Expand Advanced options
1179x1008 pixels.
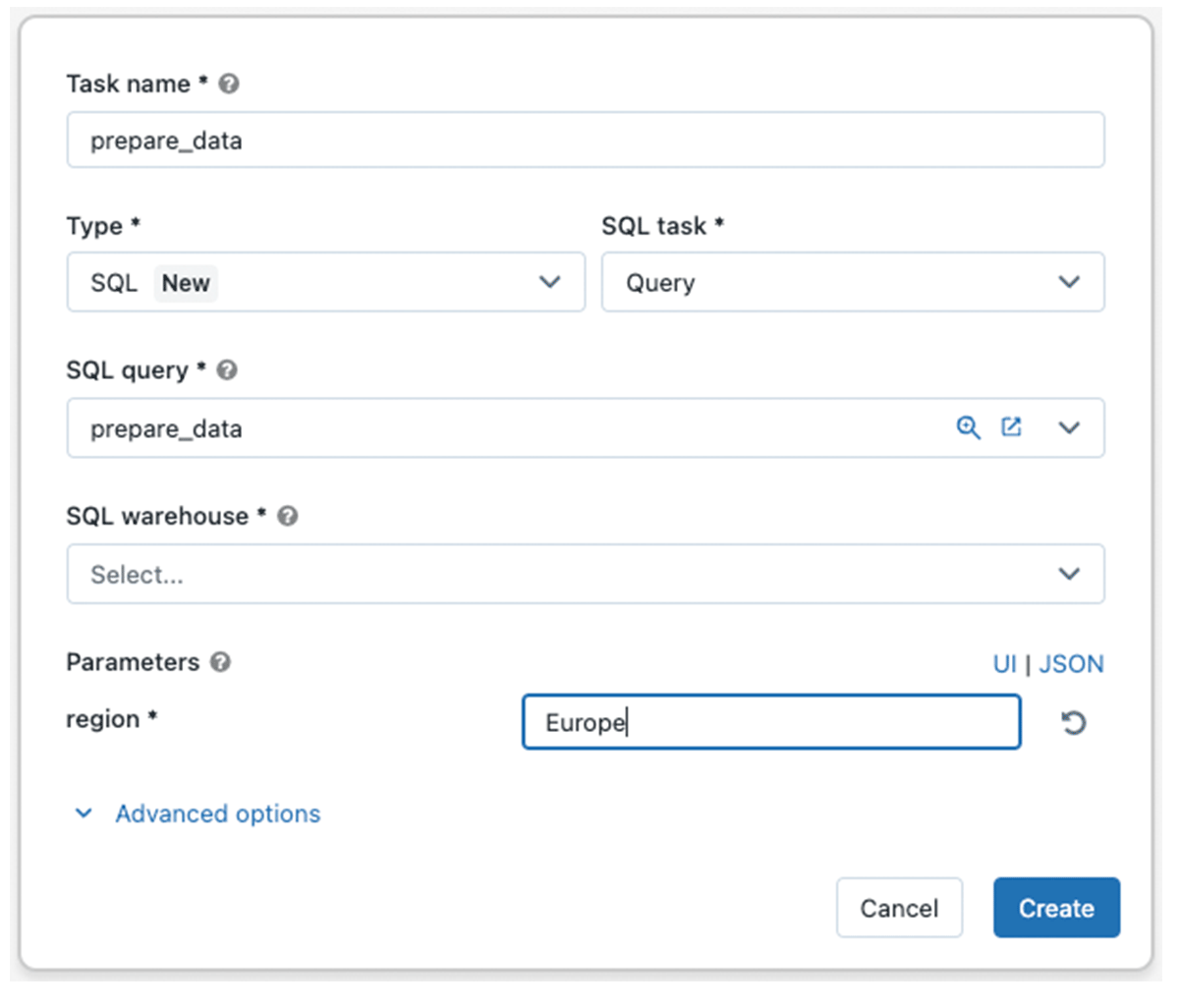coord(217,813)
